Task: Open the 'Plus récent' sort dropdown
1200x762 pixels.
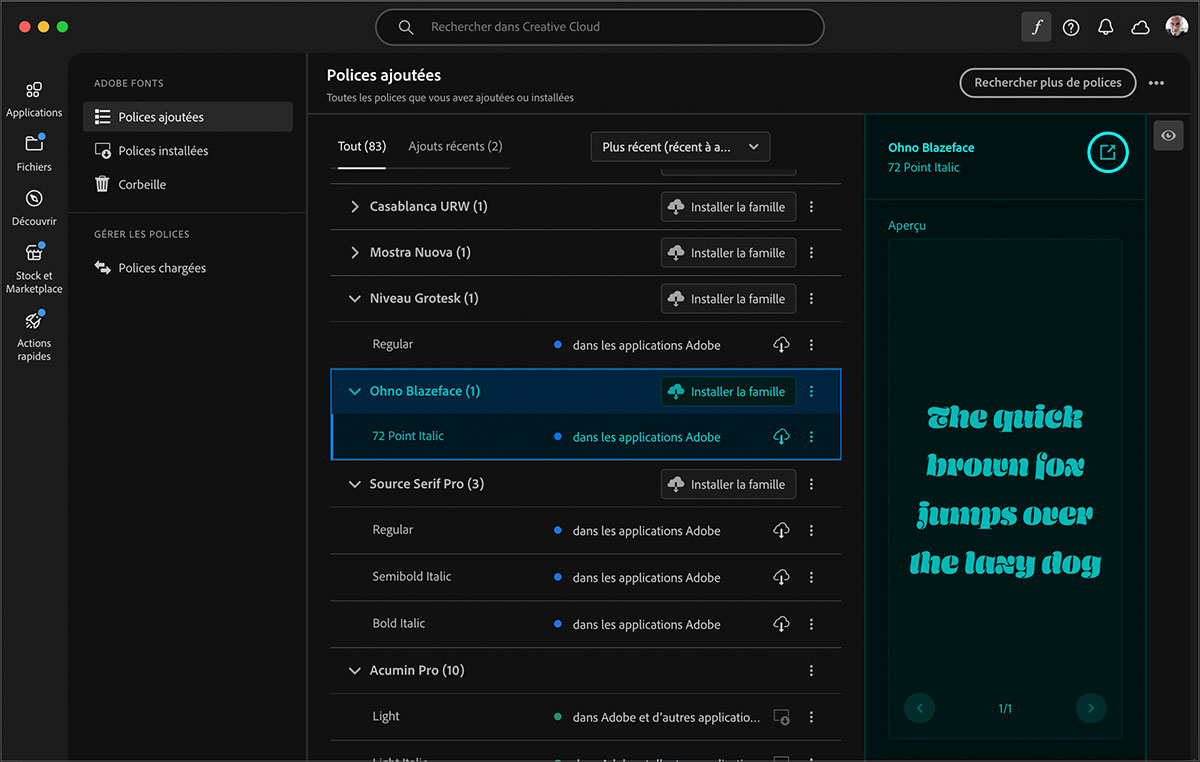Action: [680, 146]
